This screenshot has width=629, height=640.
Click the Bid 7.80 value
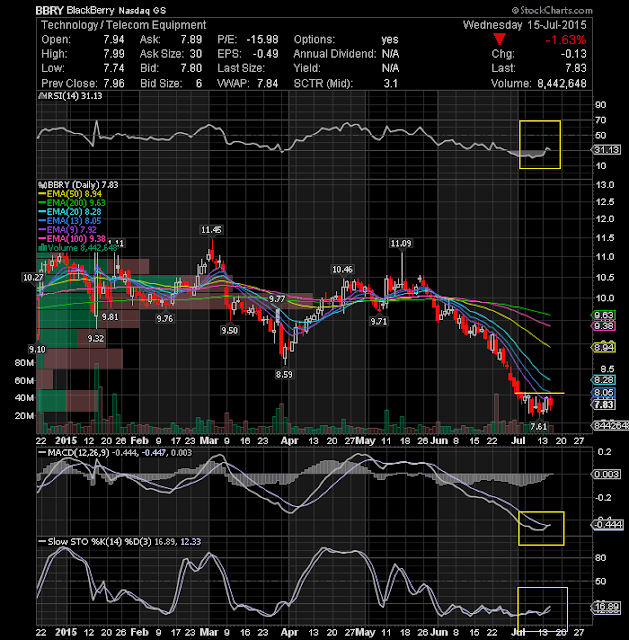(x=191, y=68)
